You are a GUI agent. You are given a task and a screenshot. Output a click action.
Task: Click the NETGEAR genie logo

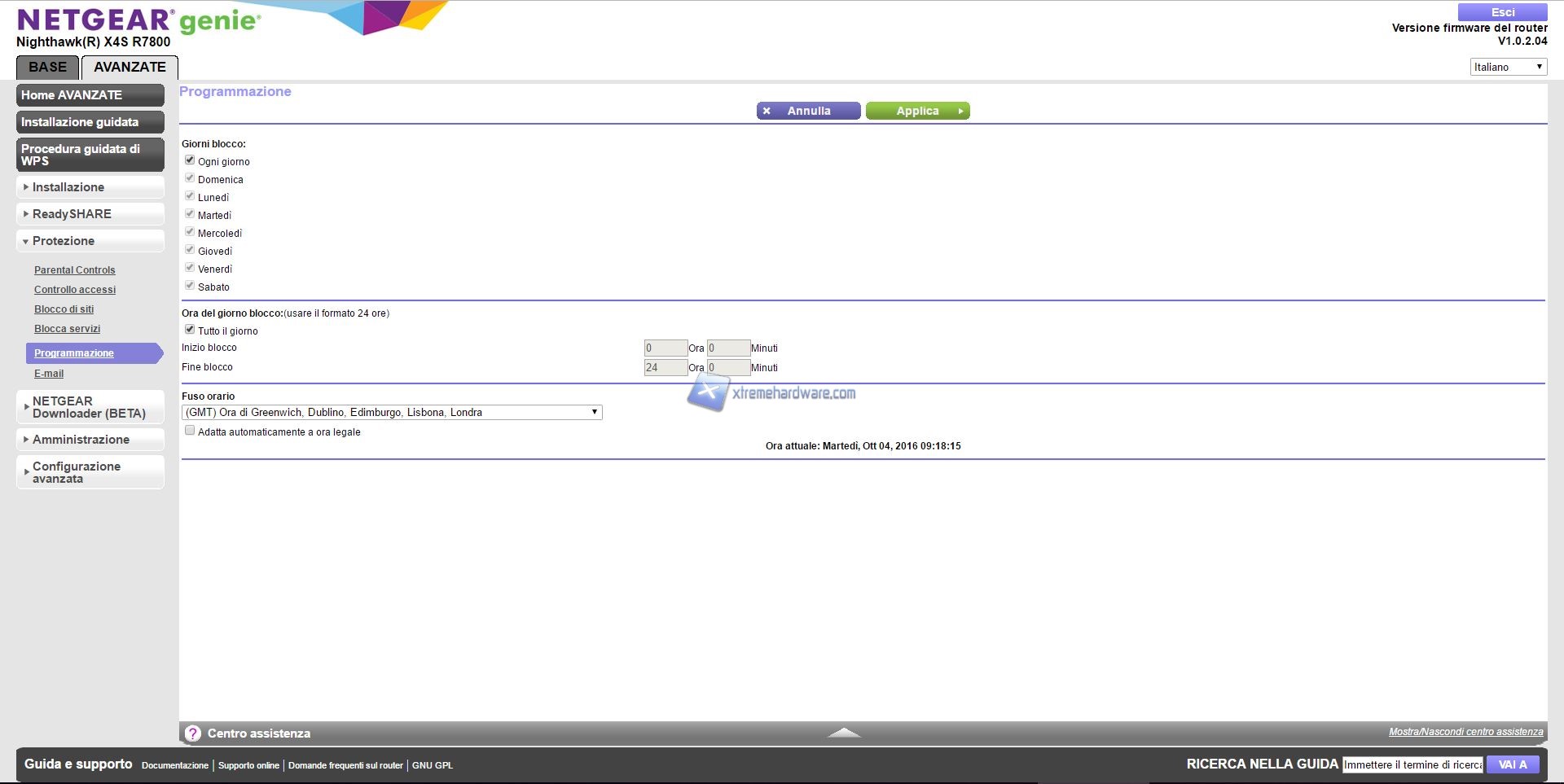point(138,21)
